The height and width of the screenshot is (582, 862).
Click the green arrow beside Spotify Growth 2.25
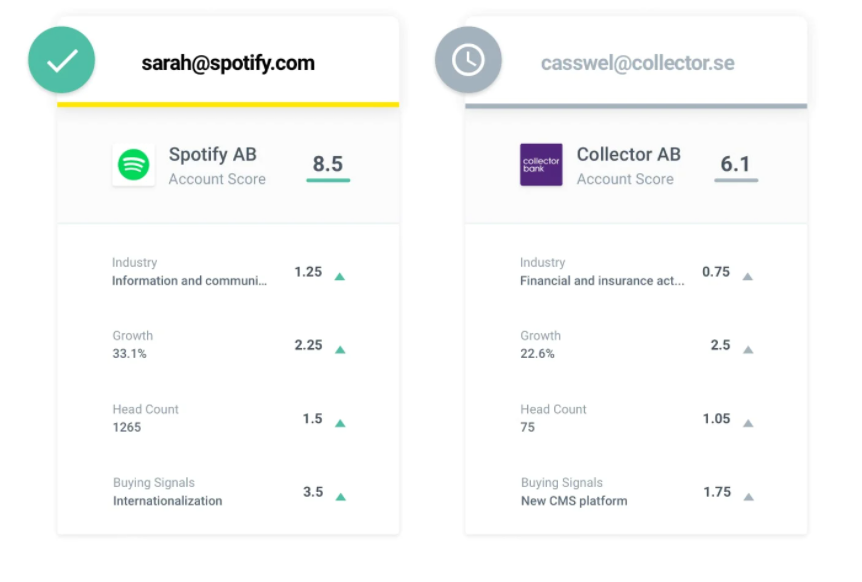(340, 350)
